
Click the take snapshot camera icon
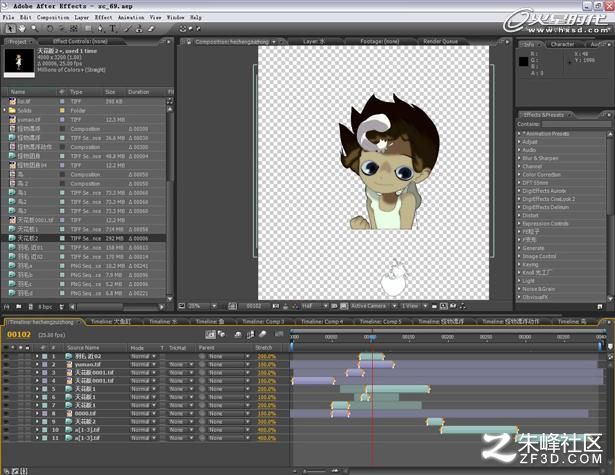[276, 306]
